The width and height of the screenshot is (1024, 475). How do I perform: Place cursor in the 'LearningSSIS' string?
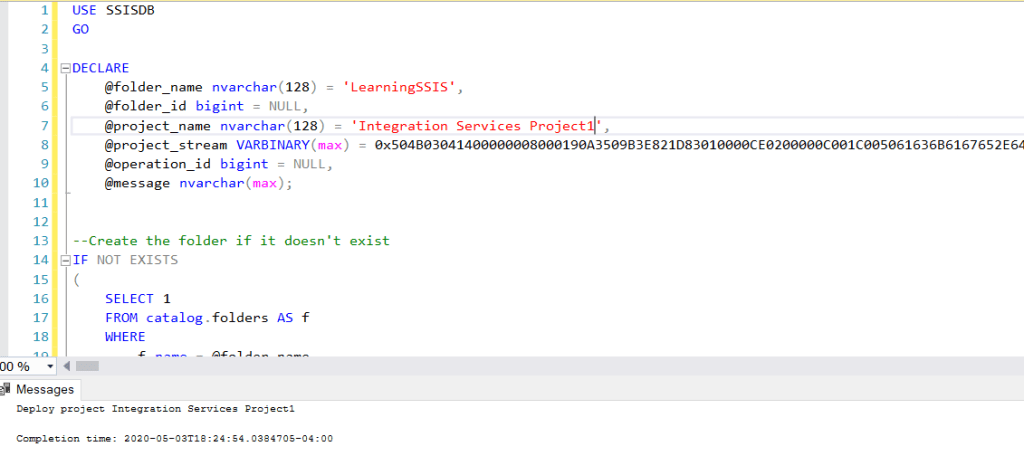click(400, 87)
